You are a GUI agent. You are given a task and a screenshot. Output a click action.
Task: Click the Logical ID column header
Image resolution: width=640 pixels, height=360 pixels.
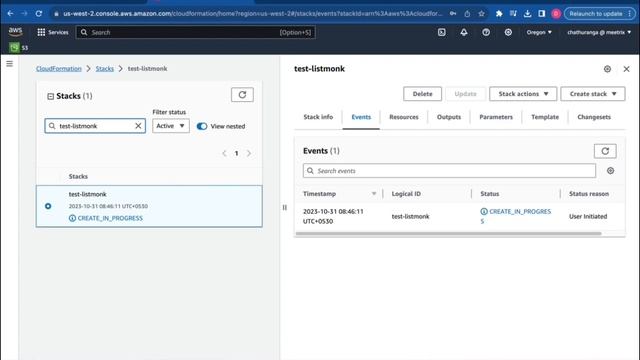[x=406, y=193]
